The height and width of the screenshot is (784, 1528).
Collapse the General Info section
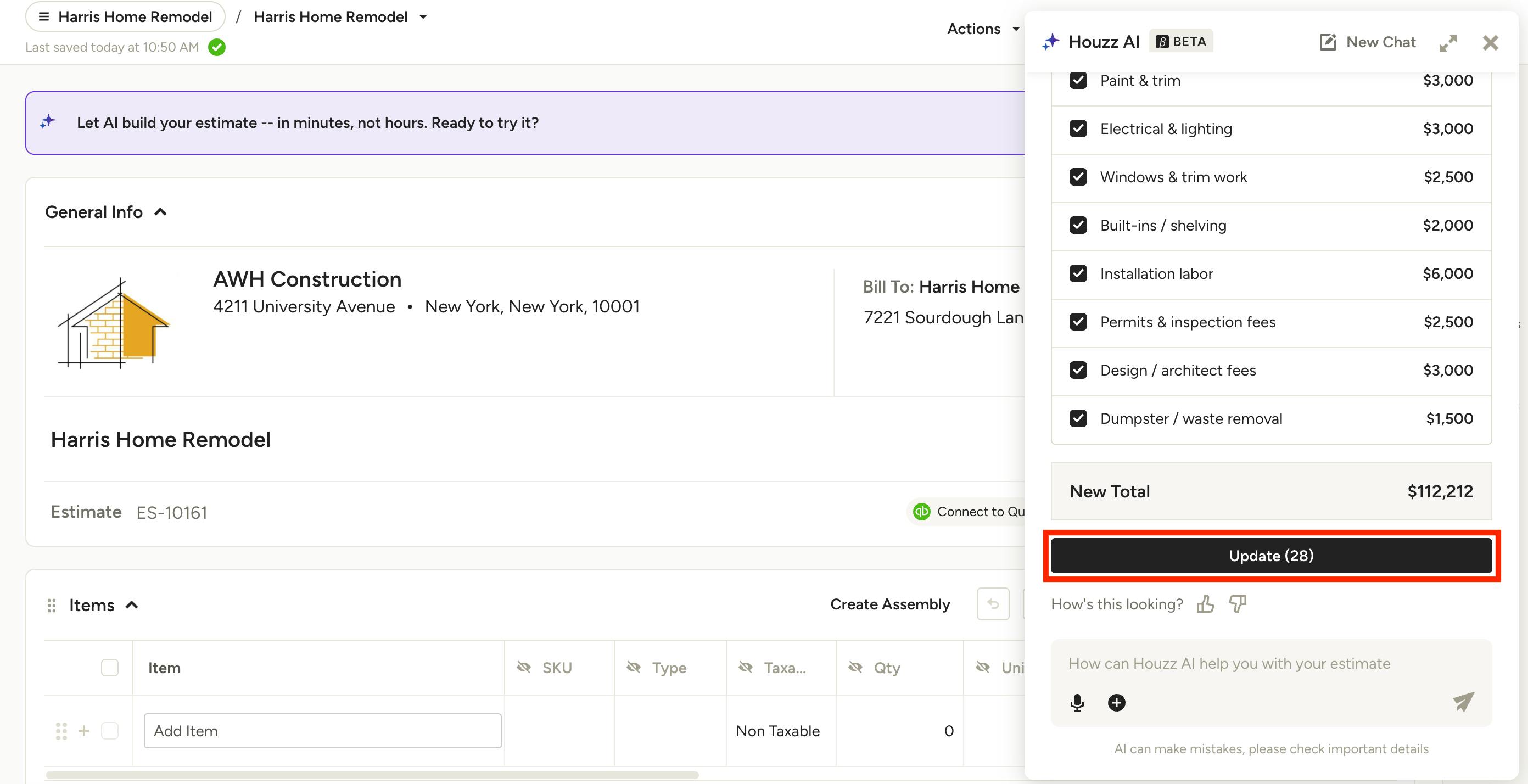click(x=160, y=212)
